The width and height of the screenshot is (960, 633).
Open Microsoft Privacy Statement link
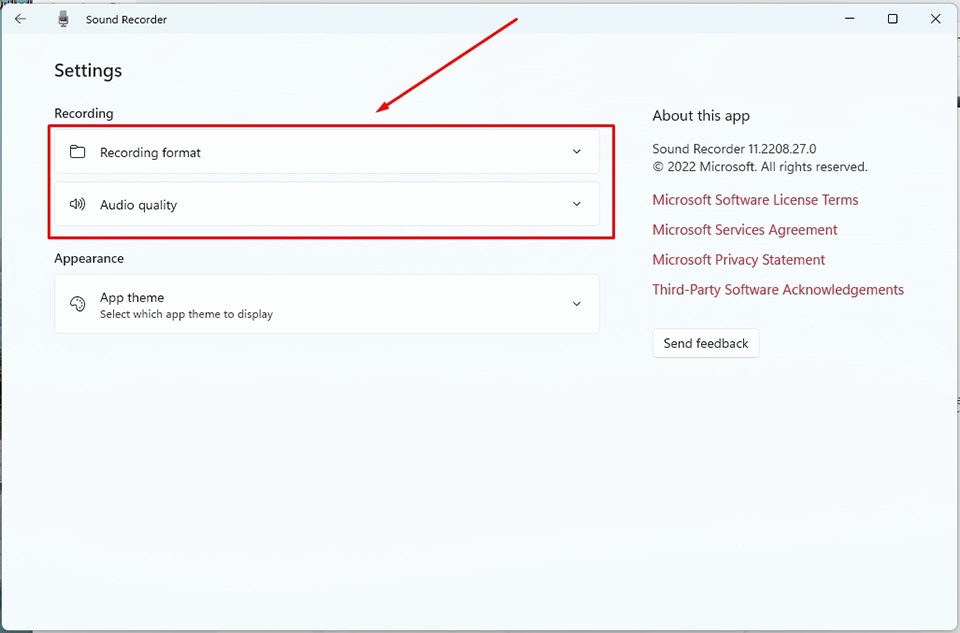point(738,260)
